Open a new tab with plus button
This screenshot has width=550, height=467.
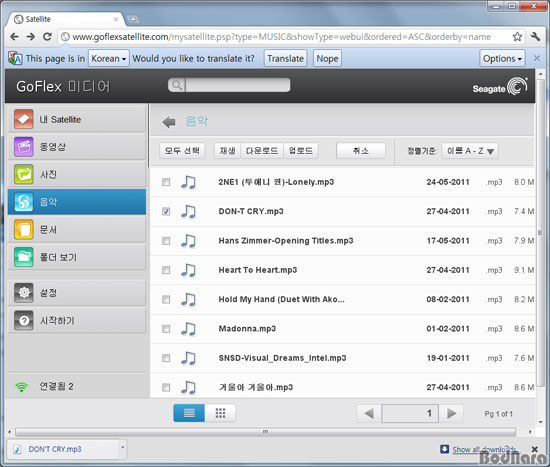[133, 20]
